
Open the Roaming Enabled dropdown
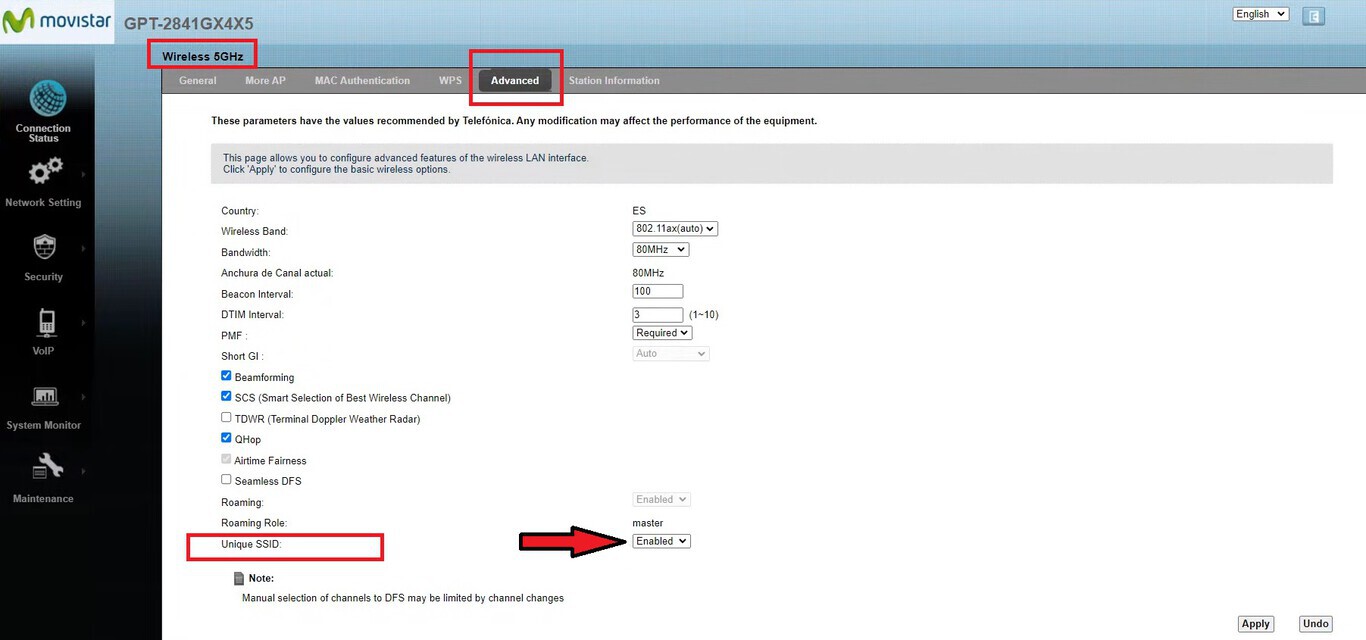(662, 499)
